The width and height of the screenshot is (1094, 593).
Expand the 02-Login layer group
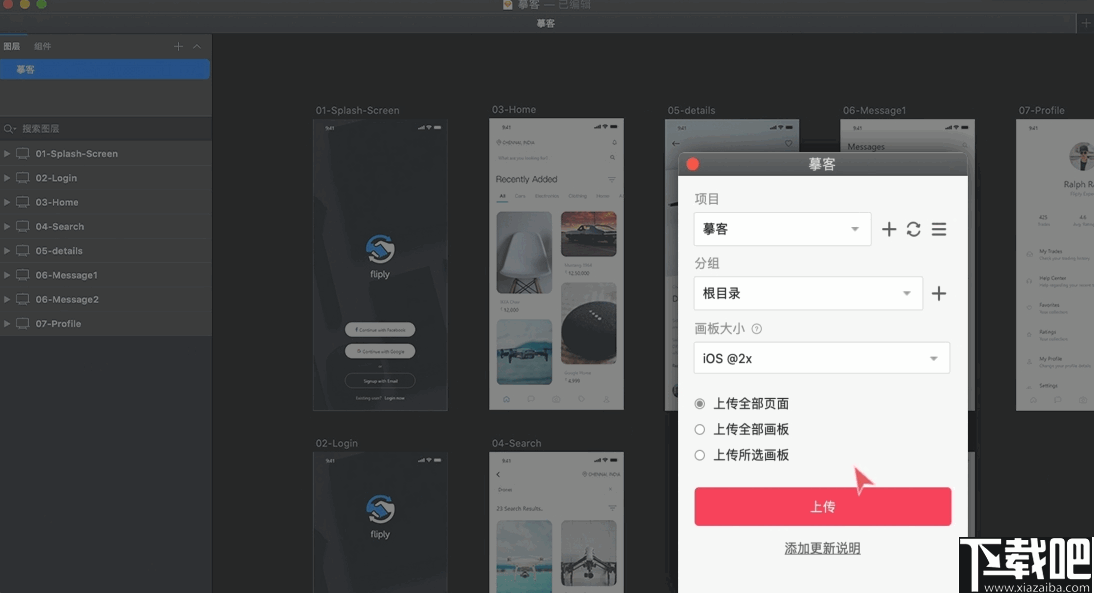[7, 178]
